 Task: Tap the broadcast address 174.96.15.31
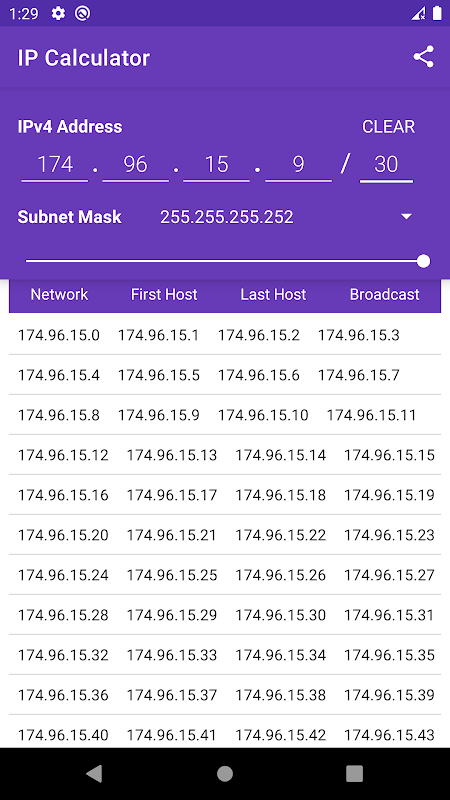point(389,615)
